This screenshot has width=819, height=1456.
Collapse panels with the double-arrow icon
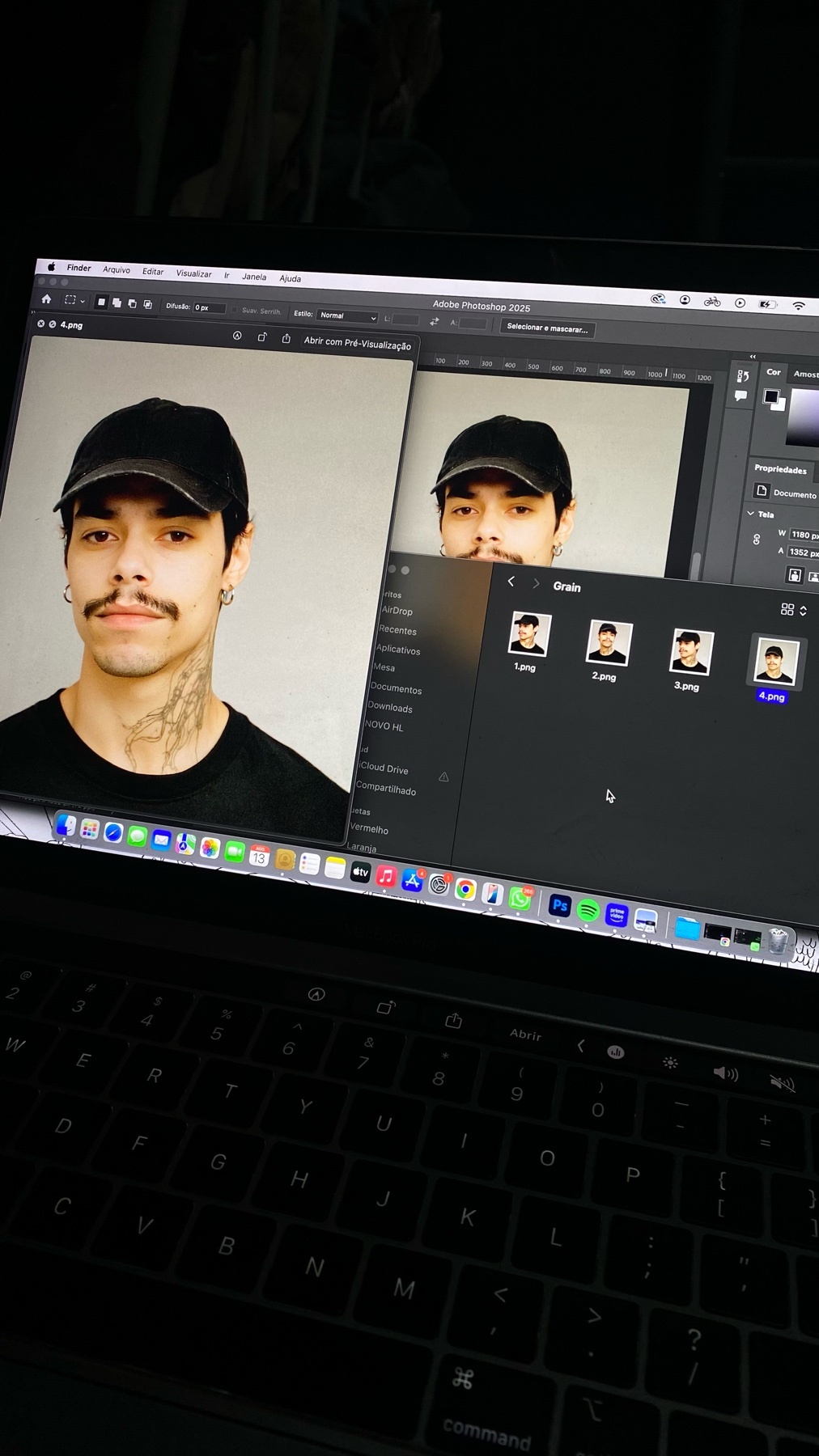(x=753, y=357)
